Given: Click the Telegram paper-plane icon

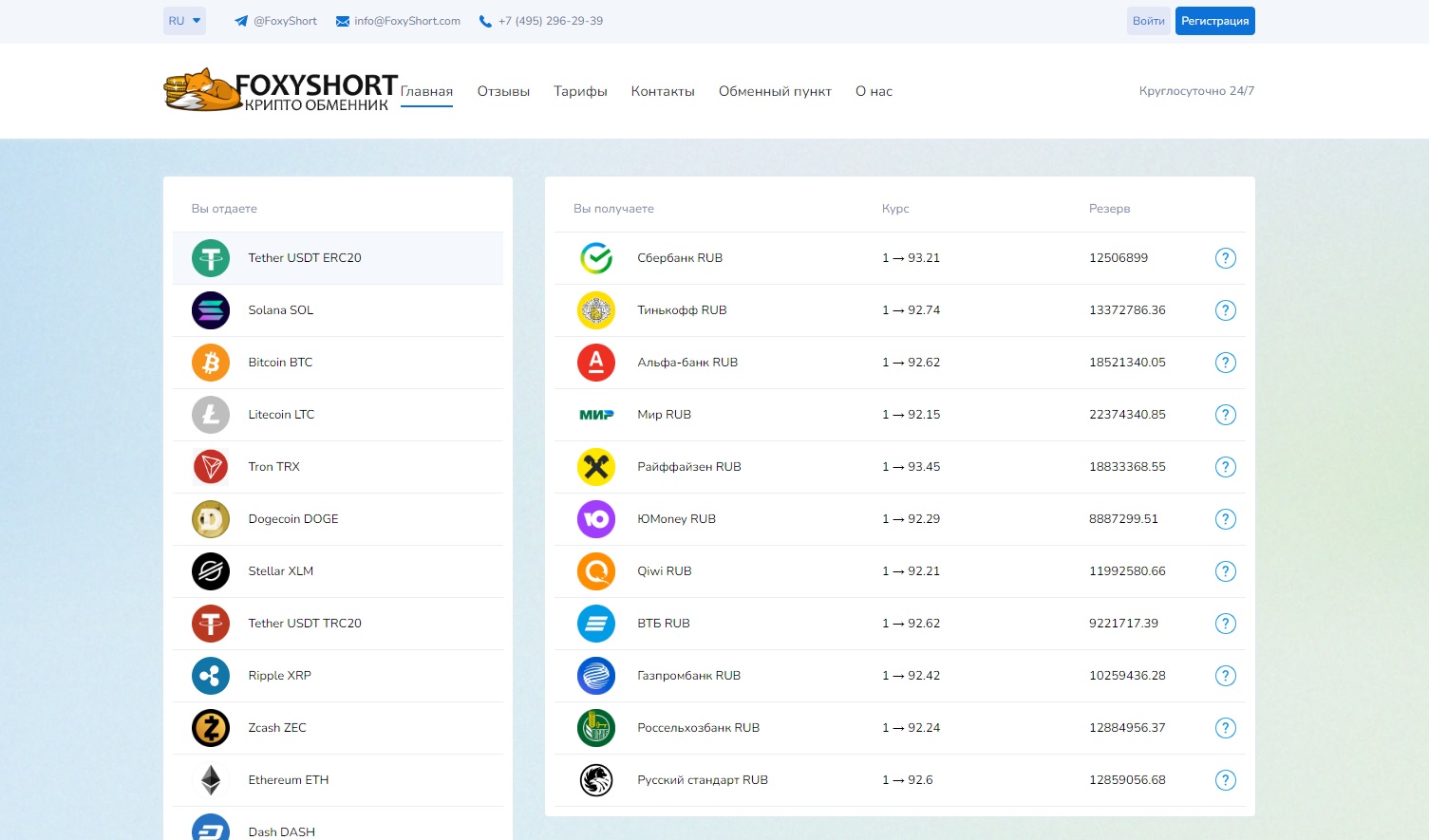Looking at the screenshot, I should [x=241, y=21].
